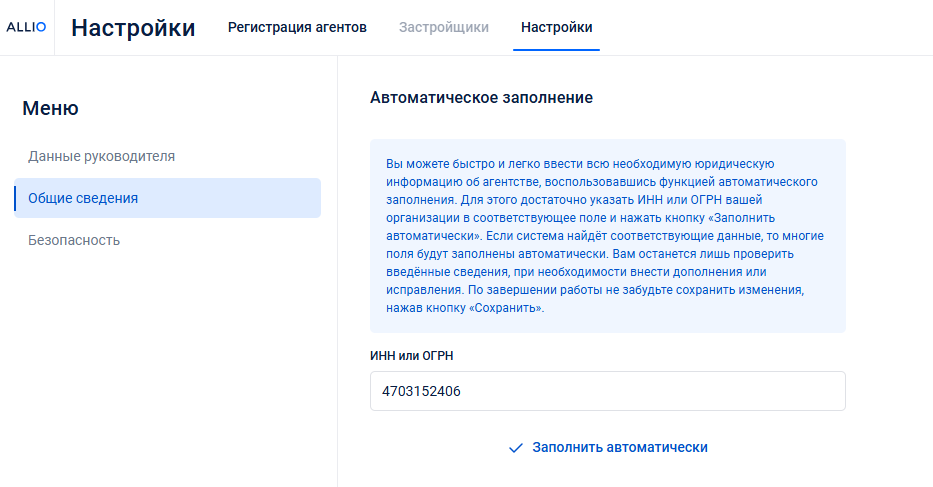The image size is (933, 487).
Task: Click the large Настройки page title
Action: click(x=133, y=28)
